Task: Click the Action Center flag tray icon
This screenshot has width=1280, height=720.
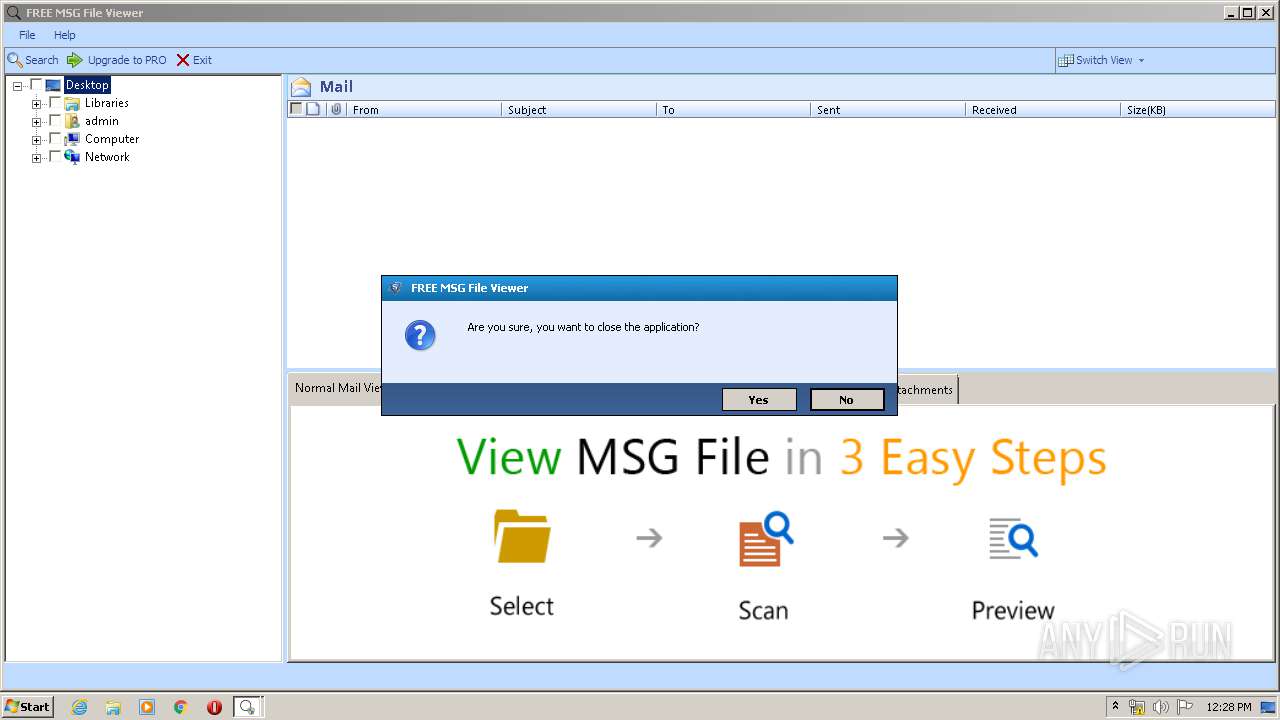Action: pyautogui.click(x=1184, y=707)
